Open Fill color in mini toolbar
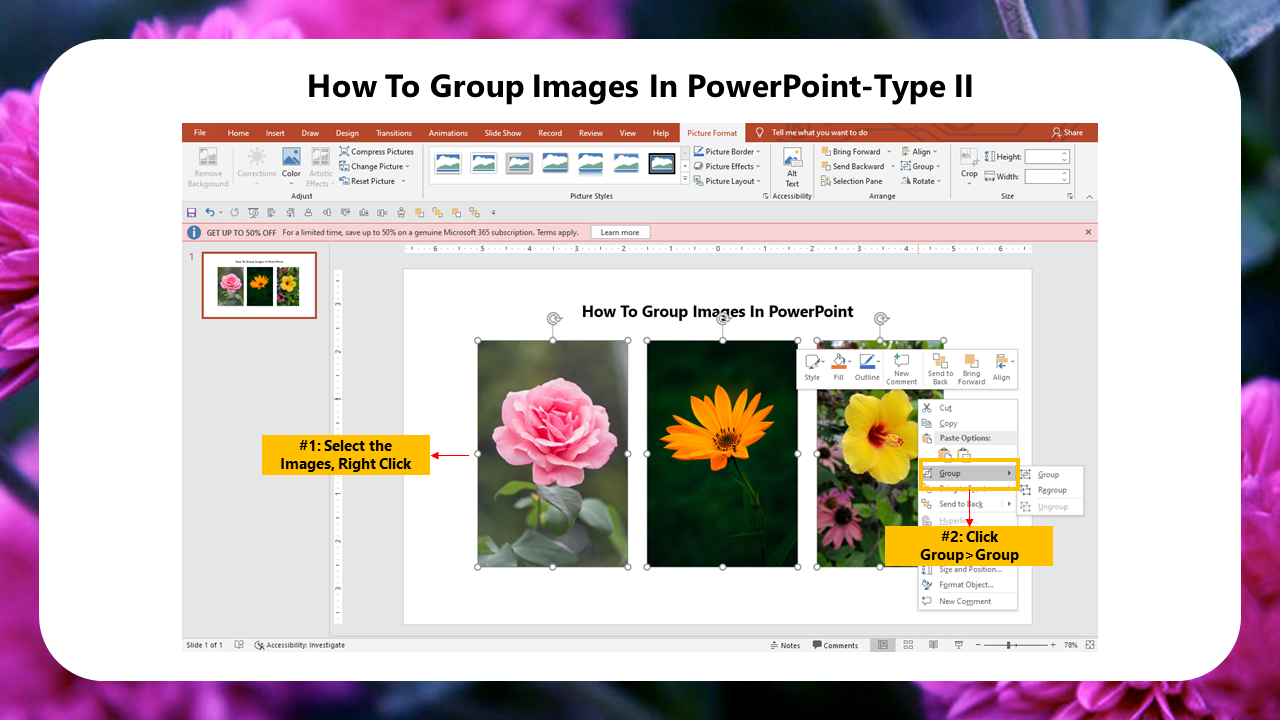 coord(838,368)
